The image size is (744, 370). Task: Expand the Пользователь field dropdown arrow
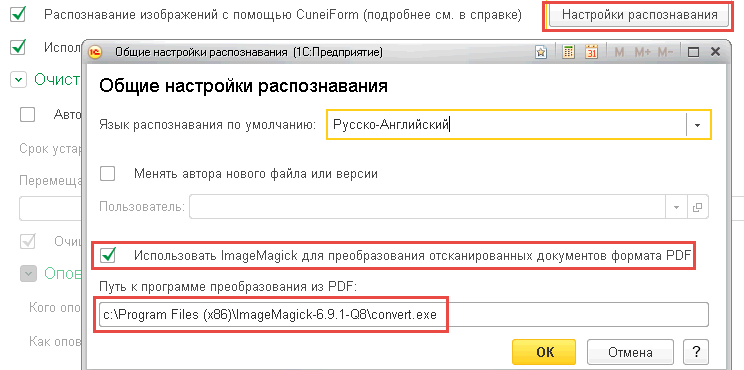tap(677, 207)
